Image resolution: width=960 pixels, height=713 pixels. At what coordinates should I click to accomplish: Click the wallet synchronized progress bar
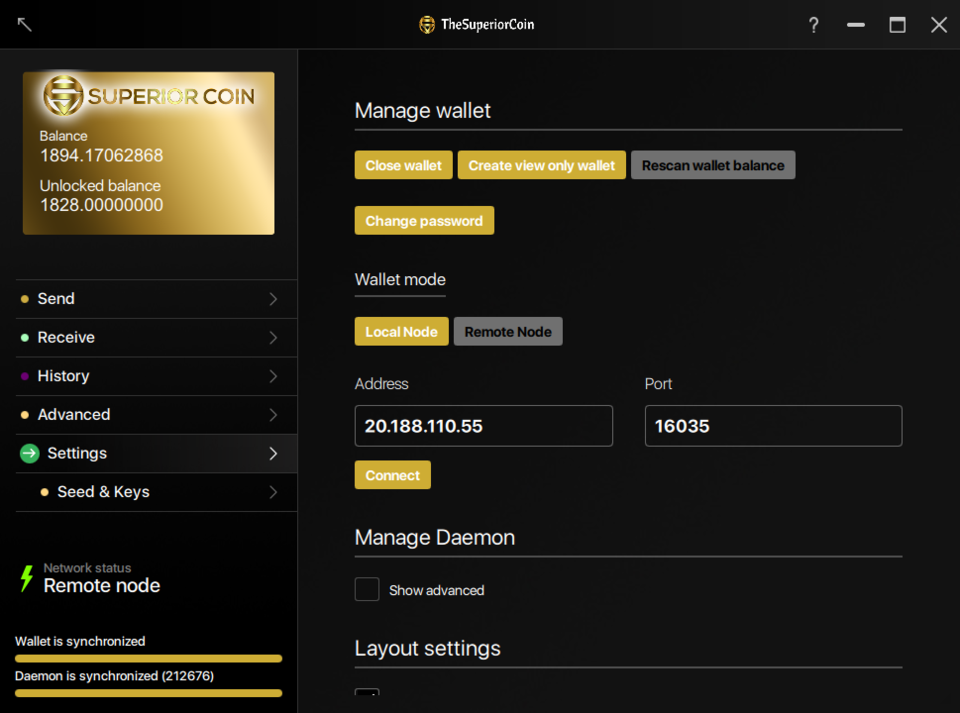click(149, 659)
